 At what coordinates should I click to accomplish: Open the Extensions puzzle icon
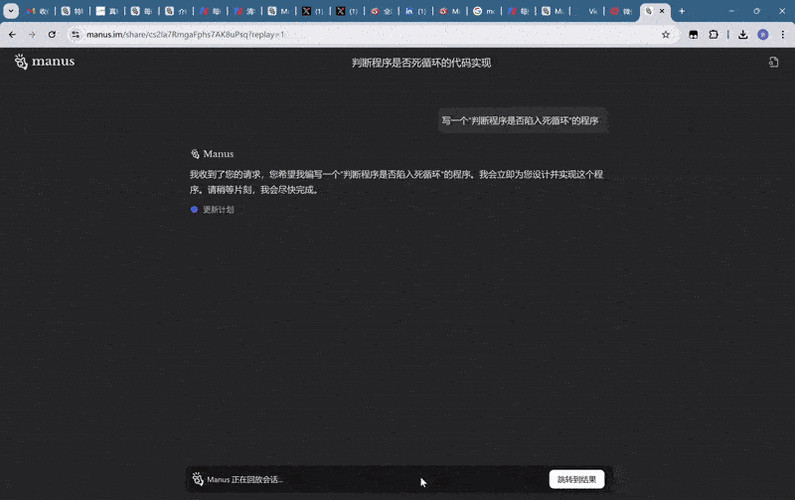point(713,34)
